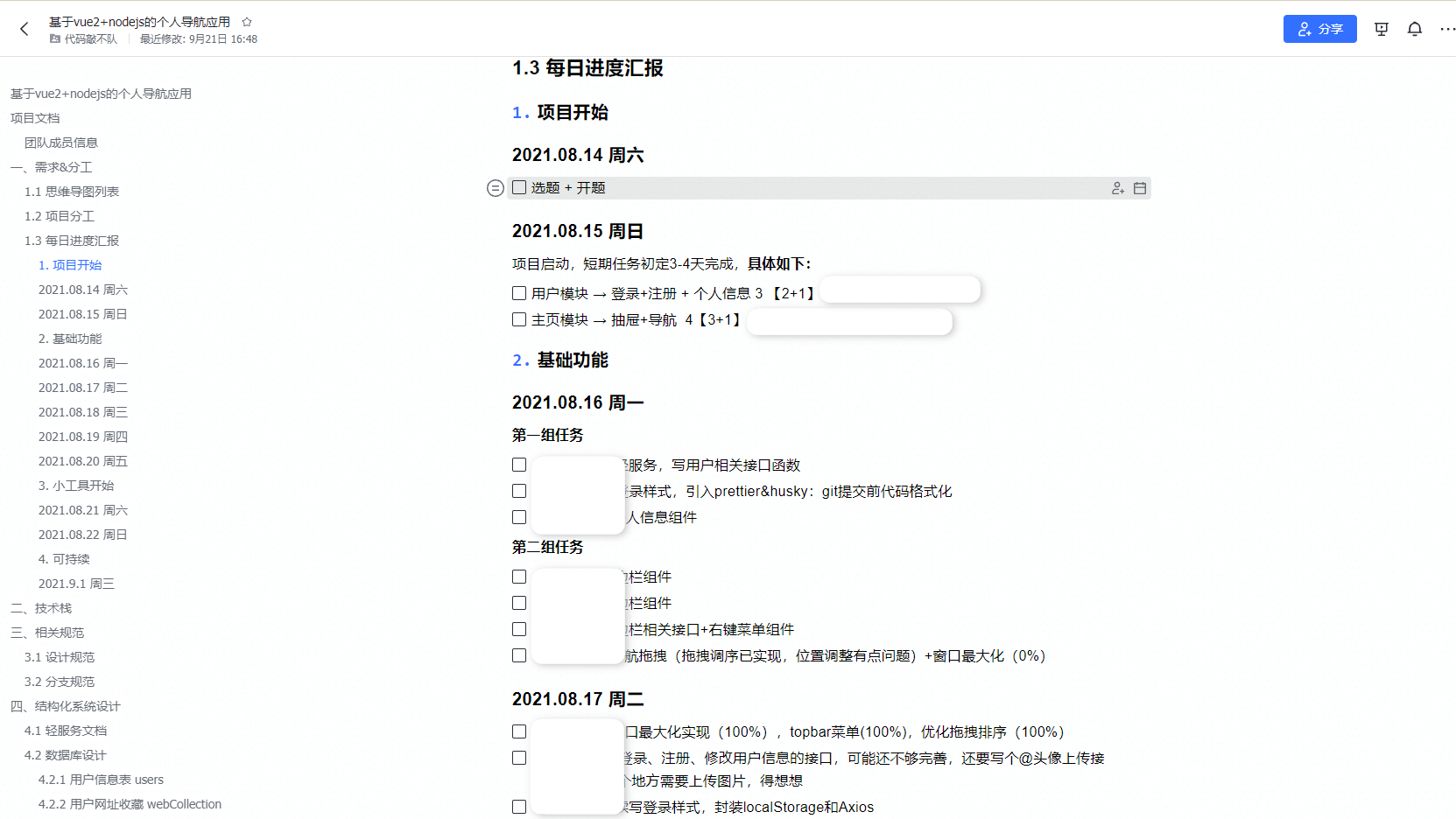Click the document title in header bar
The width and height of the screenshot is (1456, 819).
pos(140,22)
